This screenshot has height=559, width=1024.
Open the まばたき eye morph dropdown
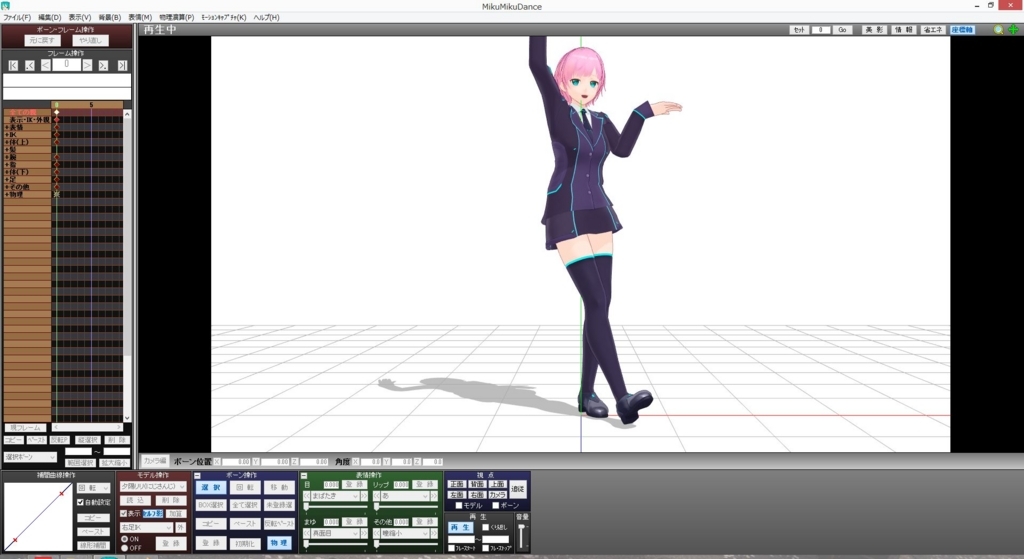(x=335, y=496)
